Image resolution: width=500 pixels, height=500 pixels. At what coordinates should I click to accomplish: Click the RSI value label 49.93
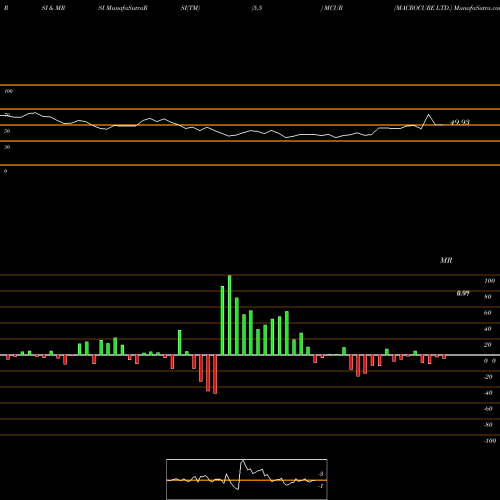[460, 122]
